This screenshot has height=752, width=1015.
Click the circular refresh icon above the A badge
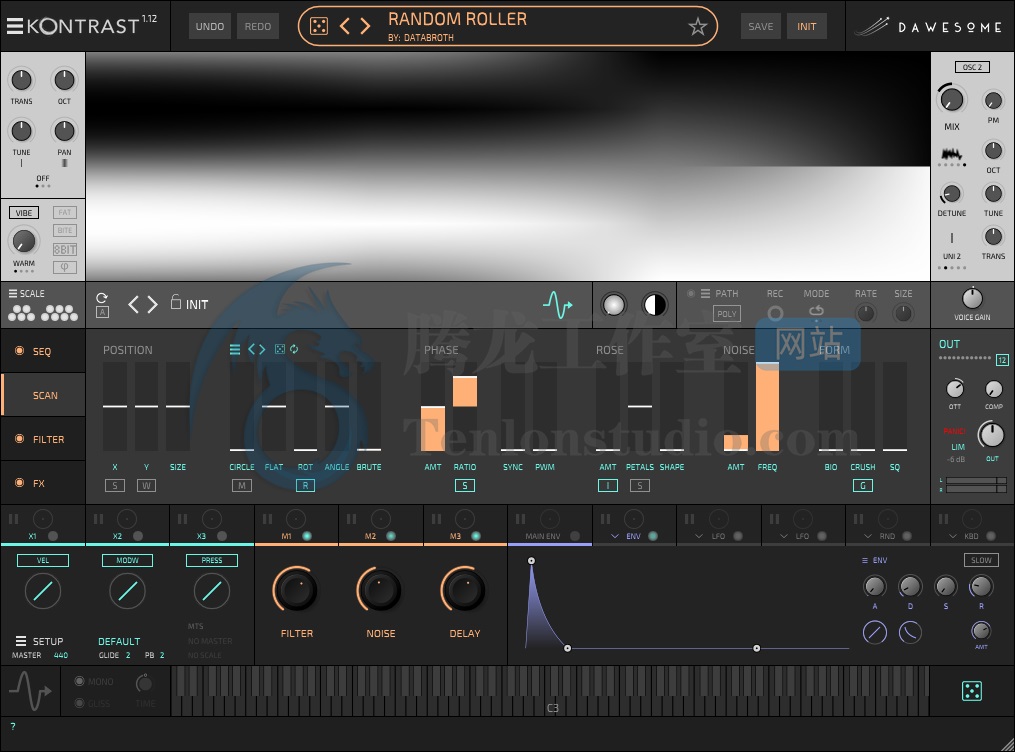tap(101, 297)
